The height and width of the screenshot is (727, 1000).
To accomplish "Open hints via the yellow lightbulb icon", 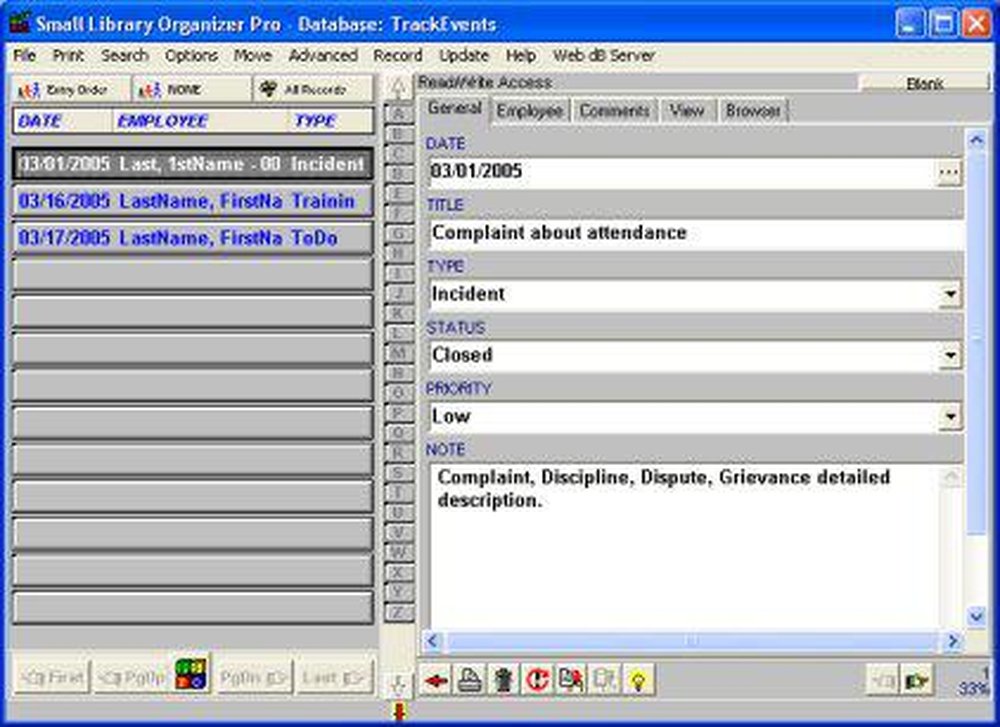I will pos(638,680).
